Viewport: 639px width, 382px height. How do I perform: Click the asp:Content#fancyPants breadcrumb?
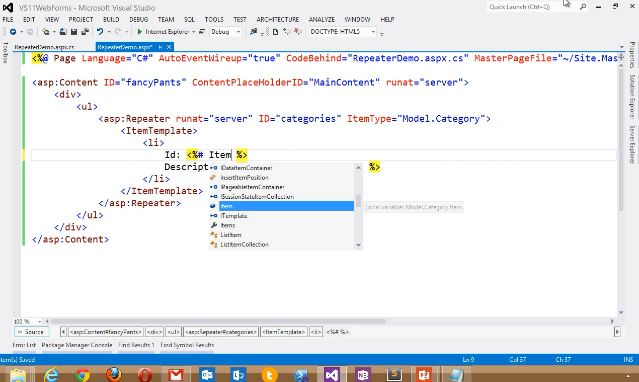click(106, 332)
